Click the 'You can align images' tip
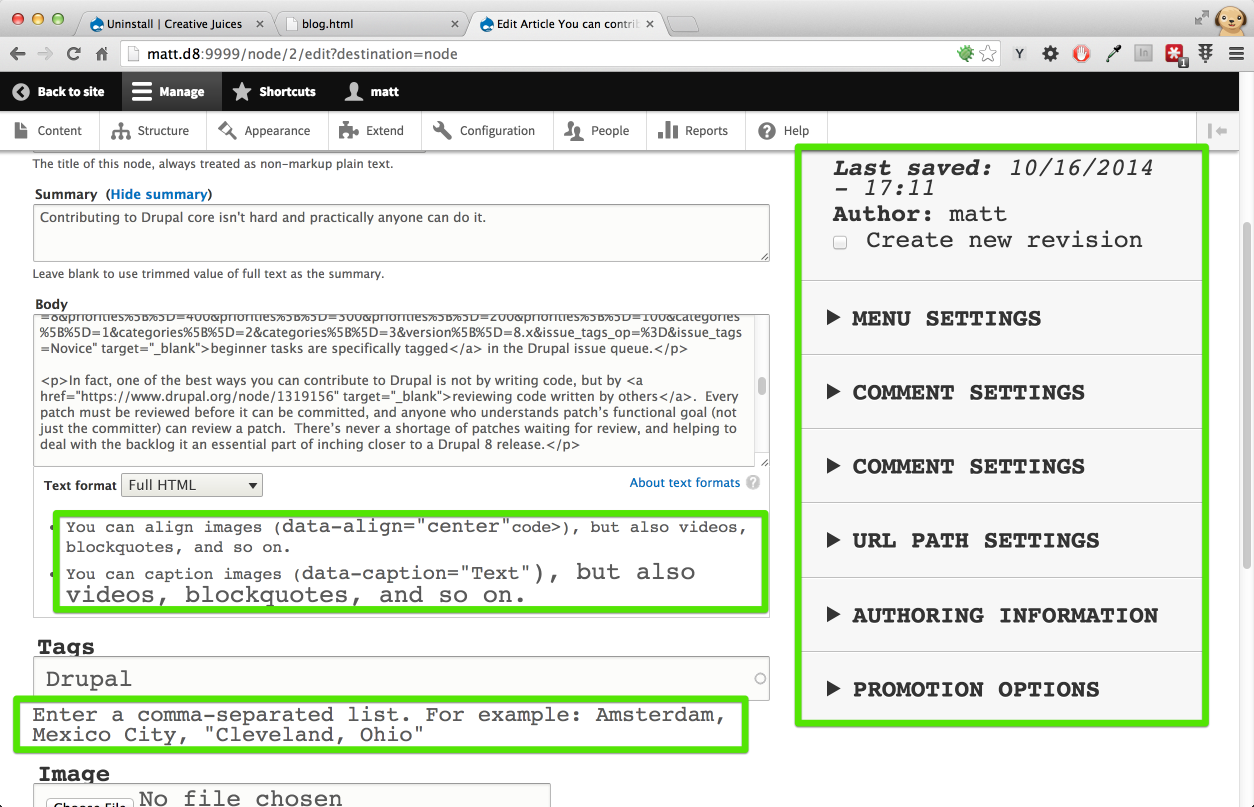The image size is (1254, 807). tap(406, 536)
